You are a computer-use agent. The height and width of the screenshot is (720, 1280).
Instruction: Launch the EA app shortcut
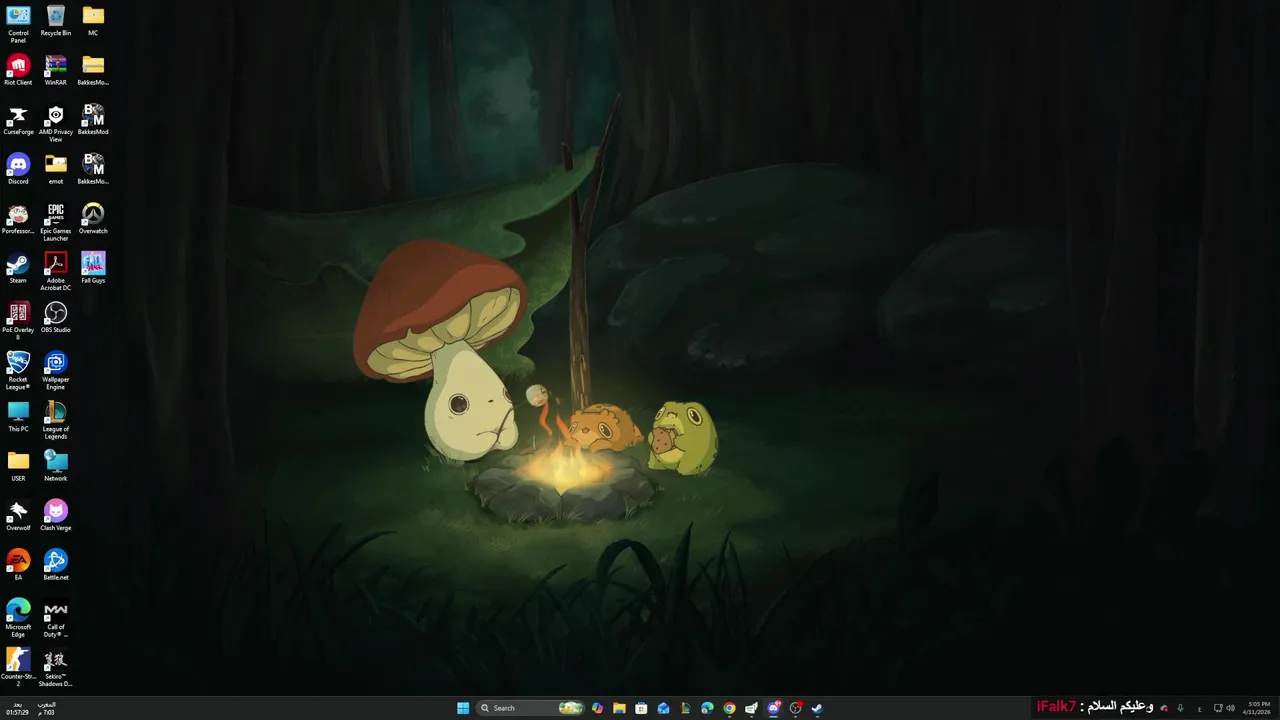point(18,565)
